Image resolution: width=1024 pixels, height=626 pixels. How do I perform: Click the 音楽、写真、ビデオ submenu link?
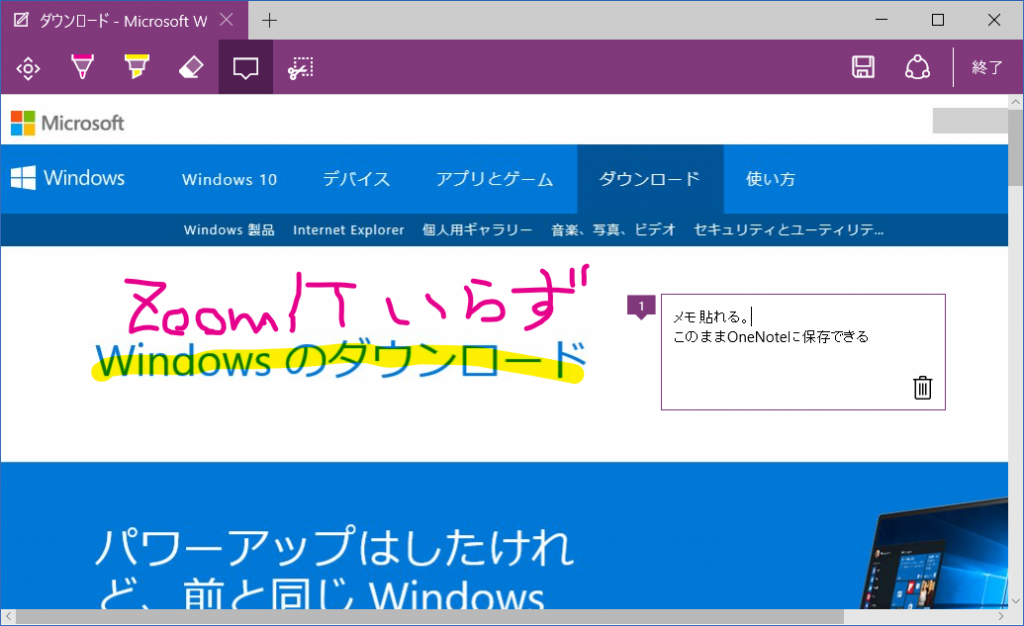coord(613,230)
